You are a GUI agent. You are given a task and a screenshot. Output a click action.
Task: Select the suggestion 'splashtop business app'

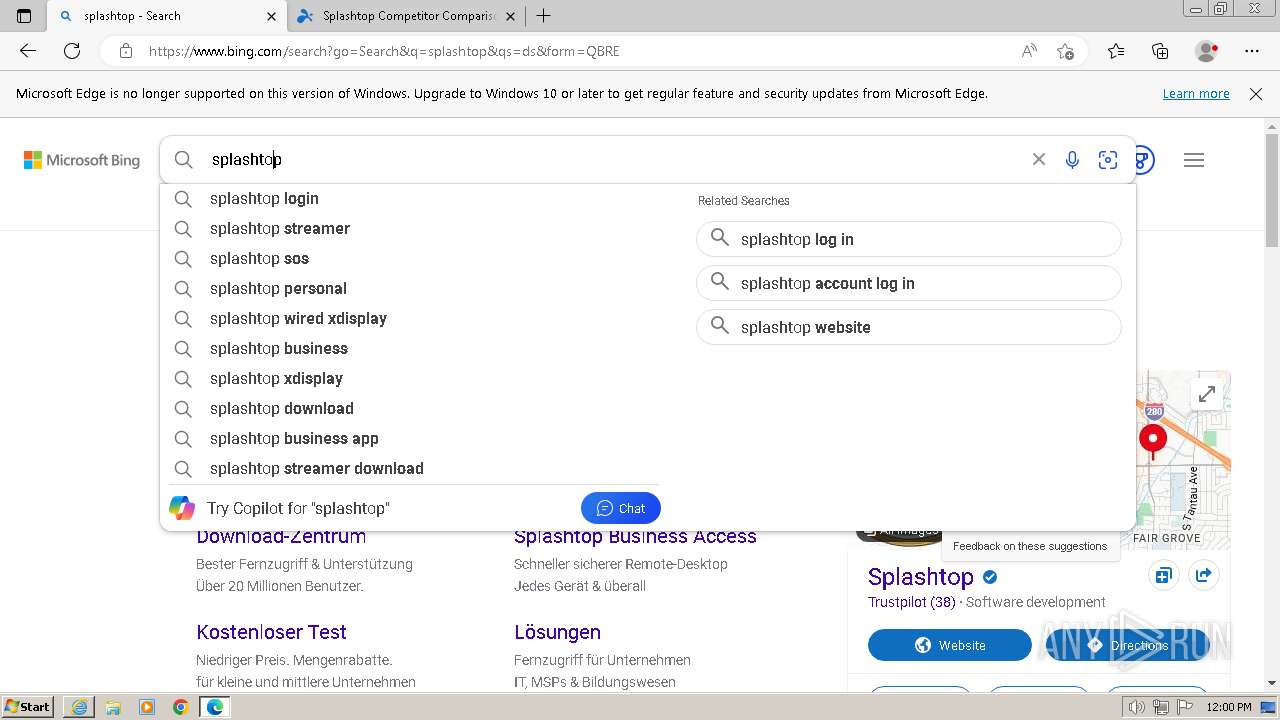409,439
